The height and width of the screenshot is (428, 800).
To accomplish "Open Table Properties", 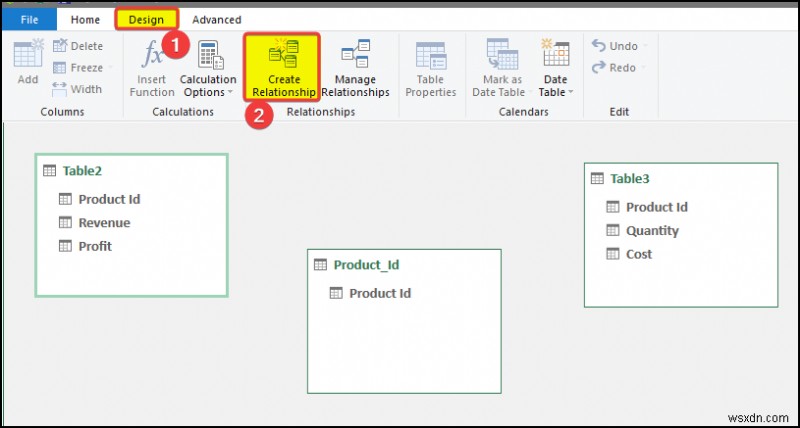I will pyautogui.click(x=431, y=68).
